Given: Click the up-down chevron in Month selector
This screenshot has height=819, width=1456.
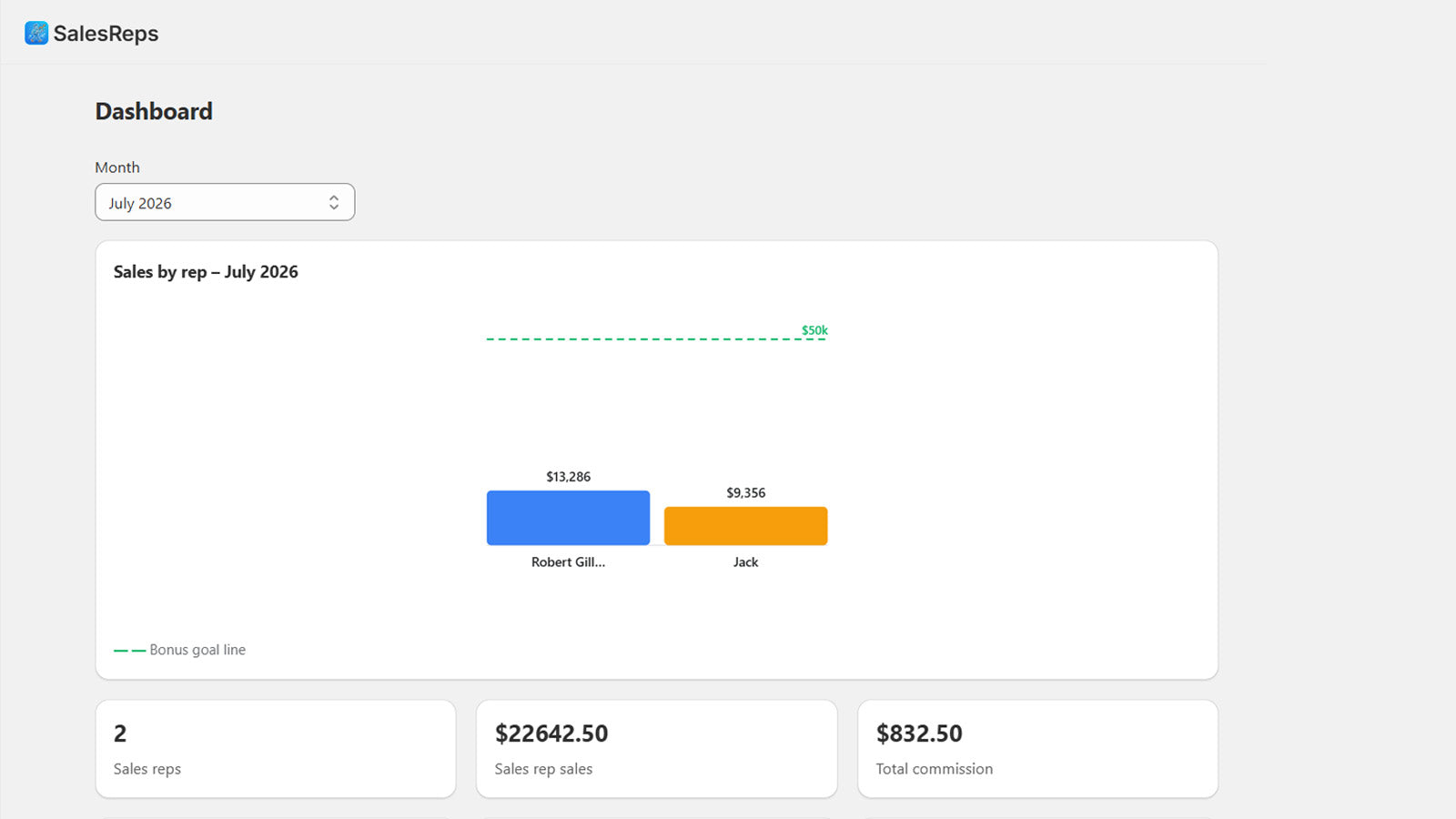Looking at the screenshot, I should click(x=334, y=203).
